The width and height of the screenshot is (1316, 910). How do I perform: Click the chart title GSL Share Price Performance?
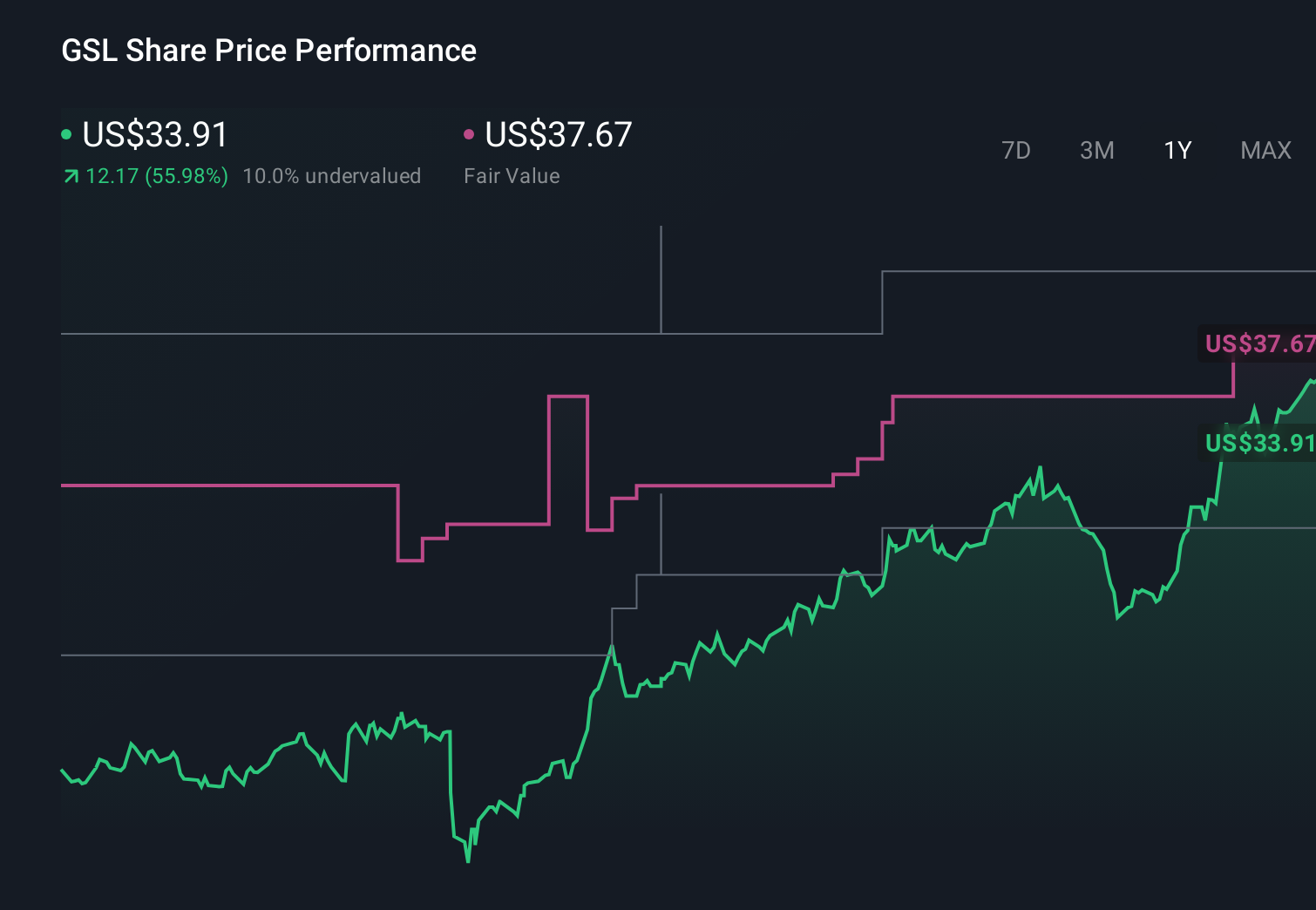tap(268, 51)
